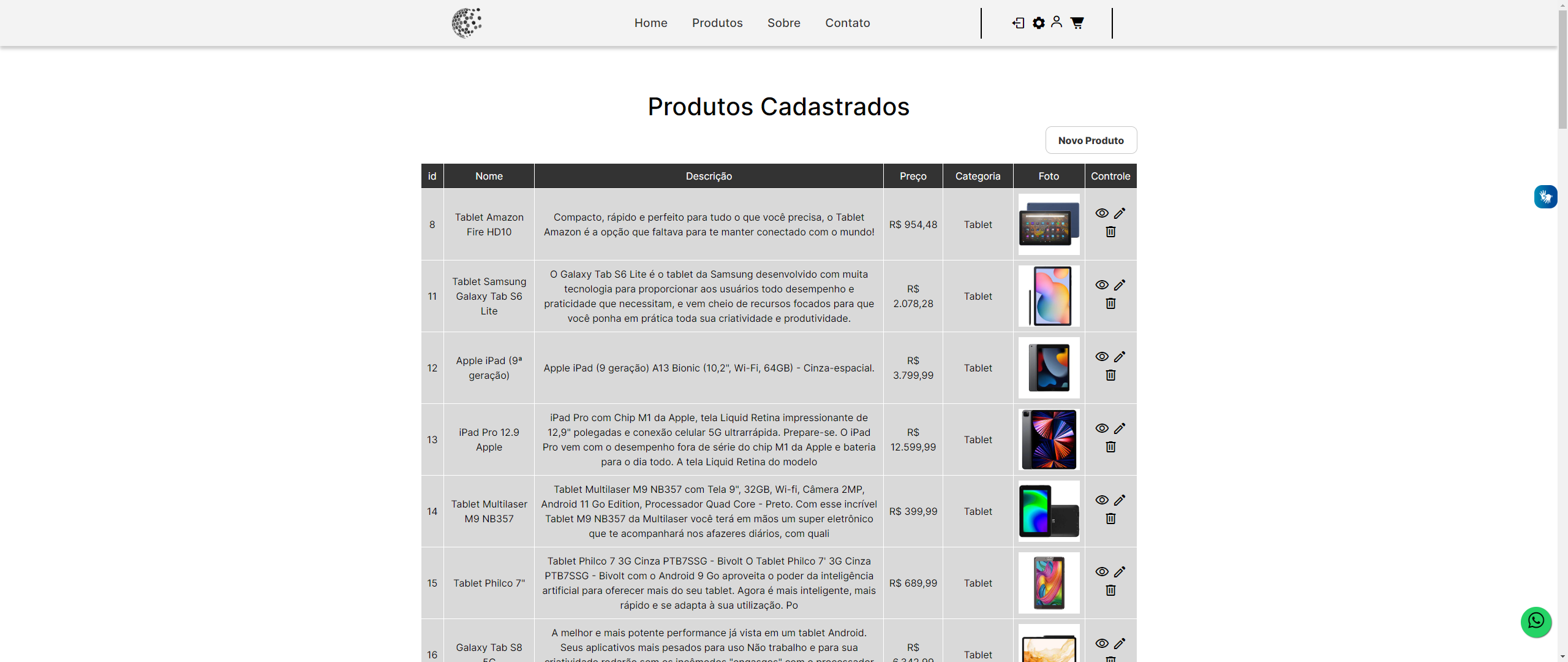Viewport: 1568px width, 662px height.
Task: Open the sign language accessibility widget
Action: click(x=1545, y=197)
